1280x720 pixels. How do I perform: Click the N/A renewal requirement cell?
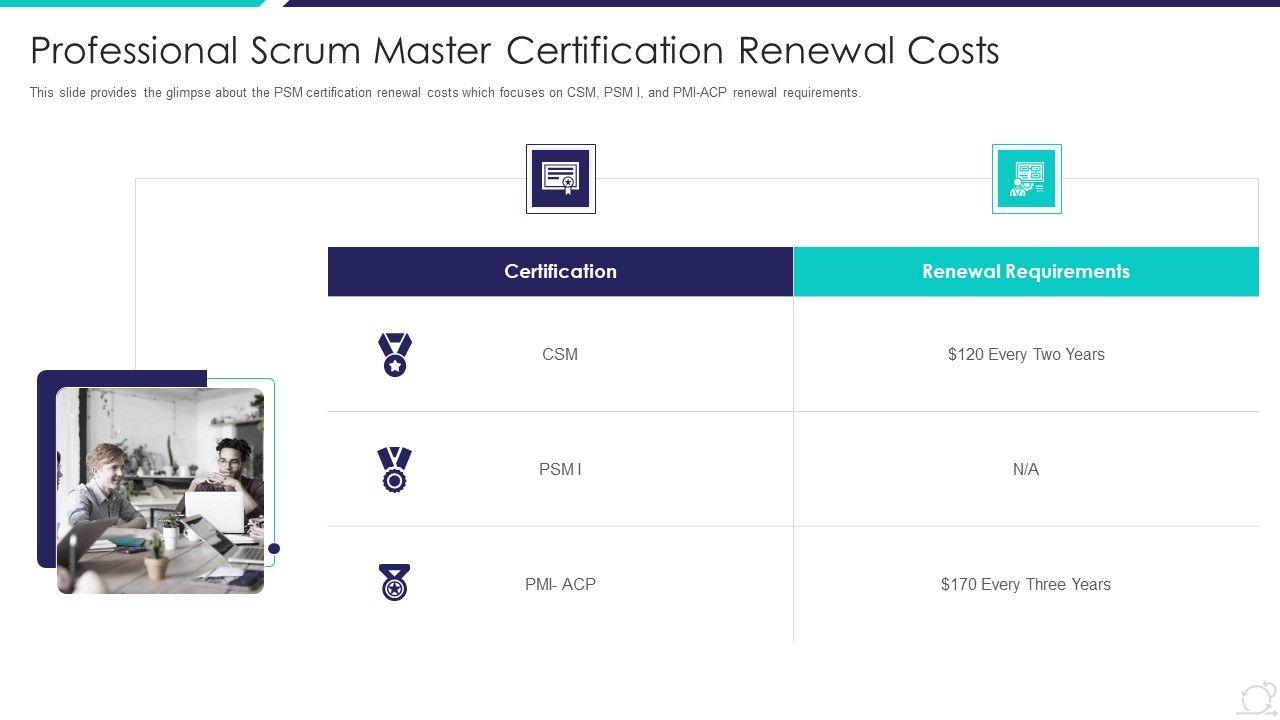click(x=1026, y=469)
